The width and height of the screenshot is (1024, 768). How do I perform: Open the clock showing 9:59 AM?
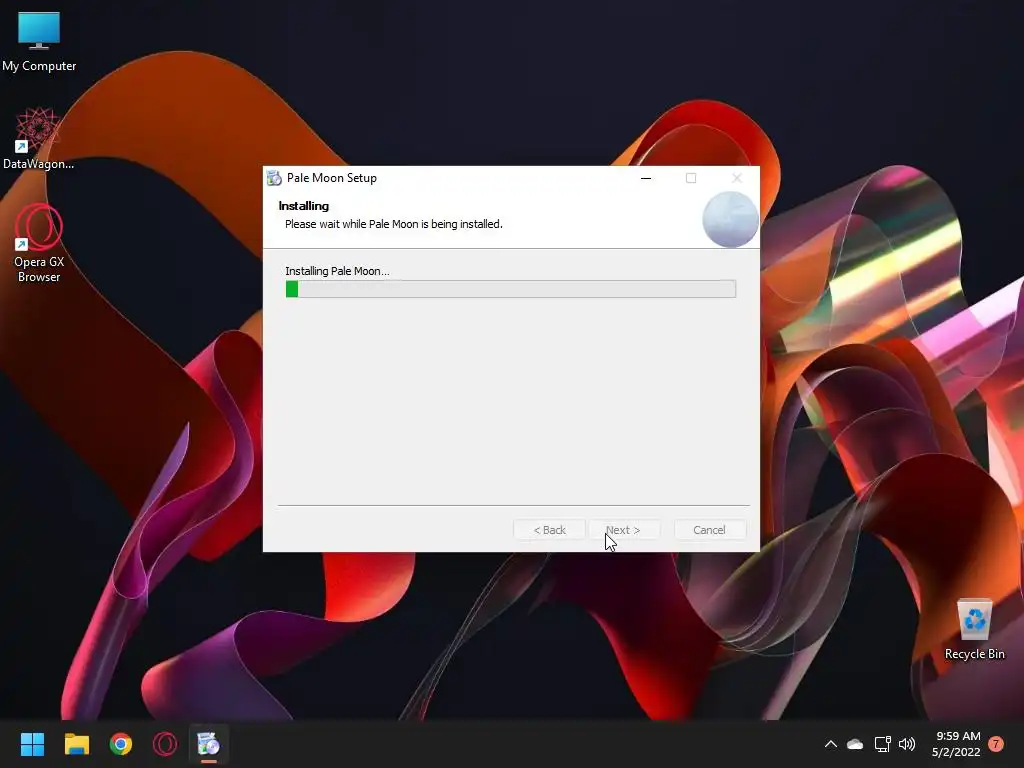(x=957, y=744)
